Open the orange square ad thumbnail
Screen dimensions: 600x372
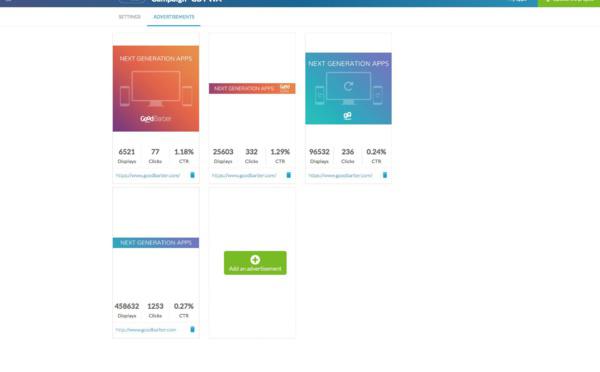tap(156, 88)
